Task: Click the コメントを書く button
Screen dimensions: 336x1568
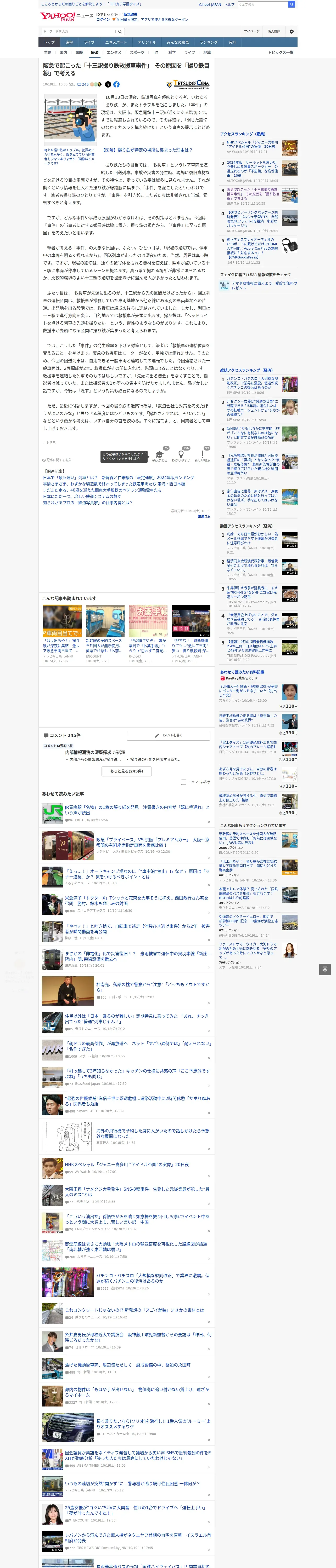Action: point(168,735)
